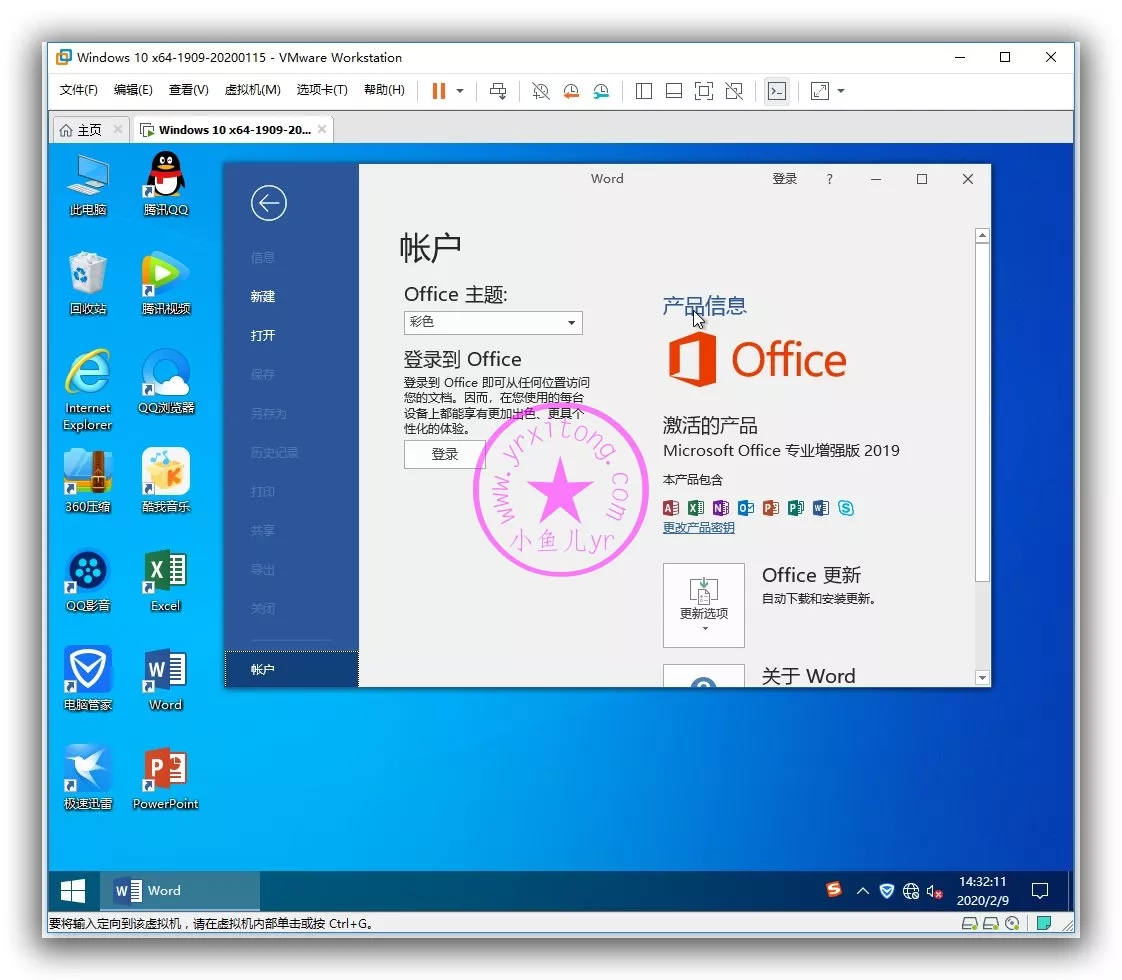Launch Excel desktop shortcut
The height and width of the screenshot is (980, 1122).
click(166, 576)
